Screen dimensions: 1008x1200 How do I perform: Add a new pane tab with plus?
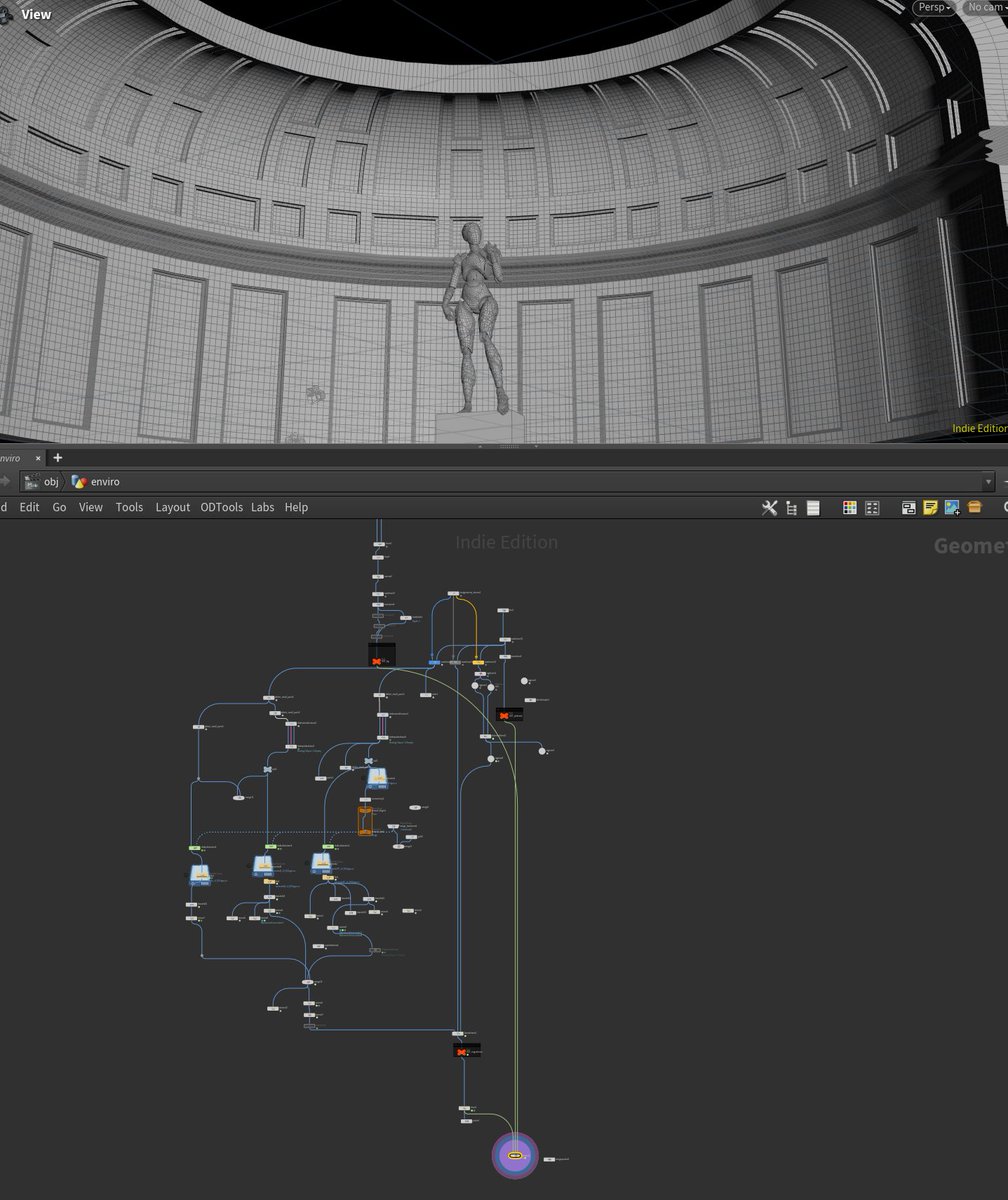(57, 458)
